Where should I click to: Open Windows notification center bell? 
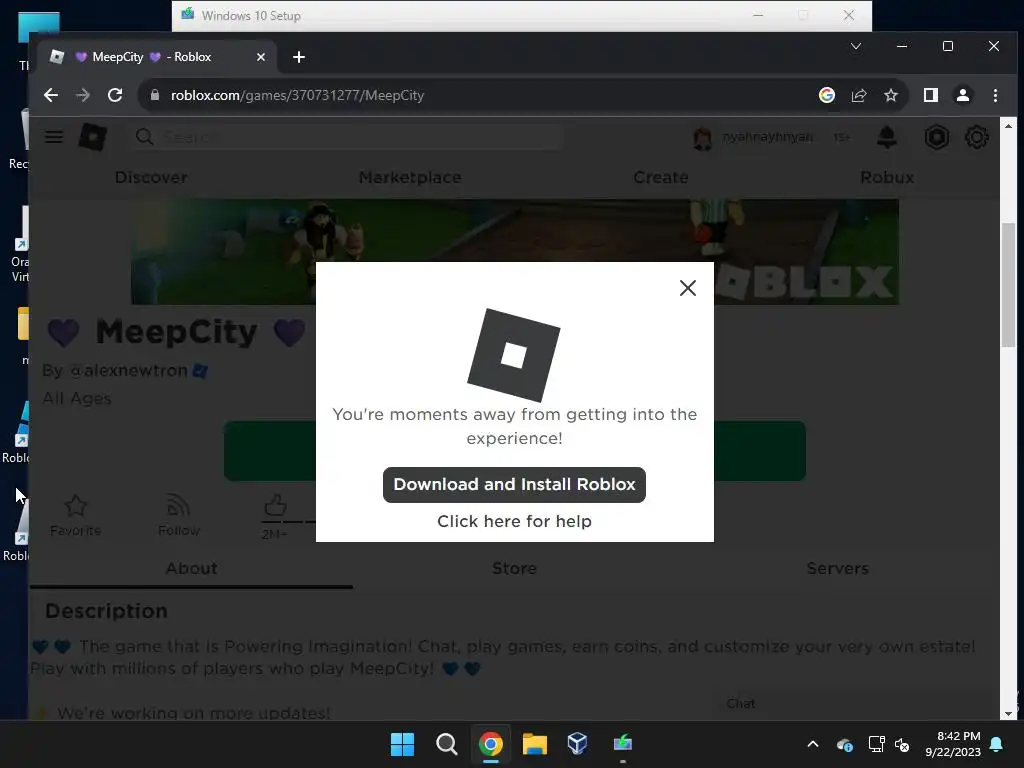996,744
